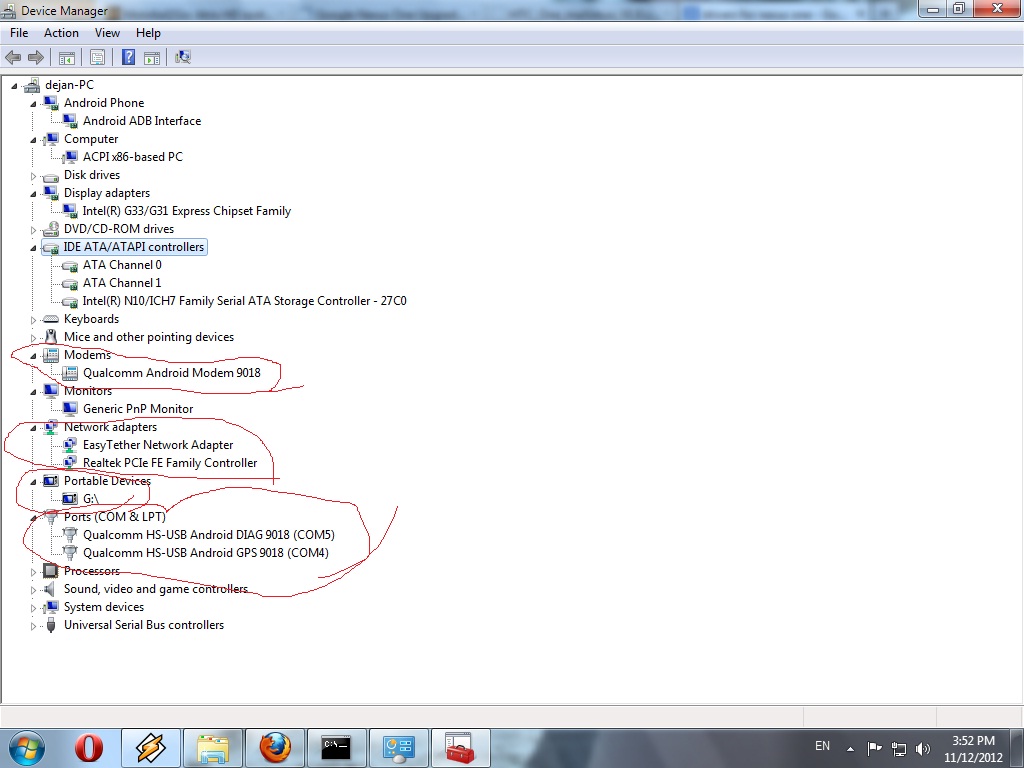Expand the Keyboards category
Screen dimensions: 1024x768
coord(33,320)
